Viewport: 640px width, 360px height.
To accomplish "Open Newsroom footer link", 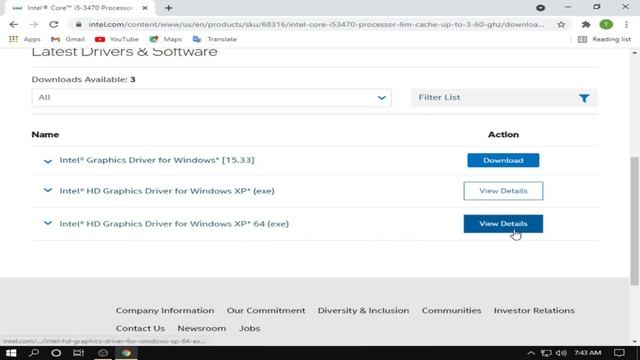I will pos(202,328).
